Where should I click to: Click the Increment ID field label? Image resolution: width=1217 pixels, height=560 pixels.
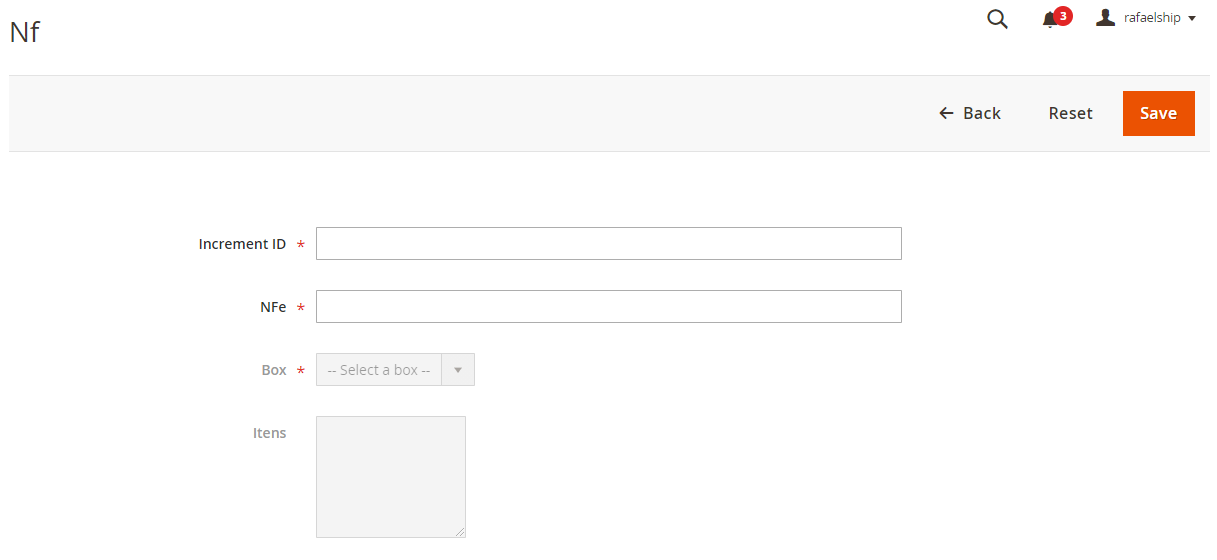pyautogui.click(x=242, y=244)
